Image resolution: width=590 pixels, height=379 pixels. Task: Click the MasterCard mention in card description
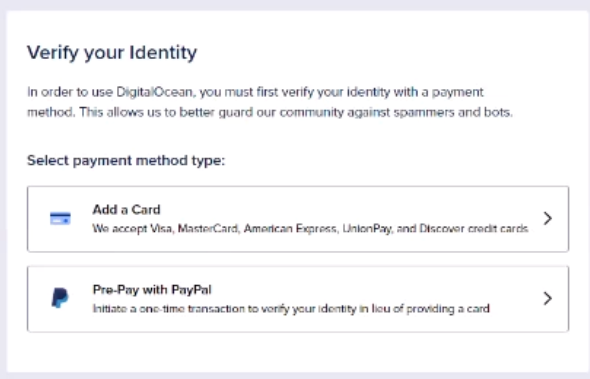(208, 228)
